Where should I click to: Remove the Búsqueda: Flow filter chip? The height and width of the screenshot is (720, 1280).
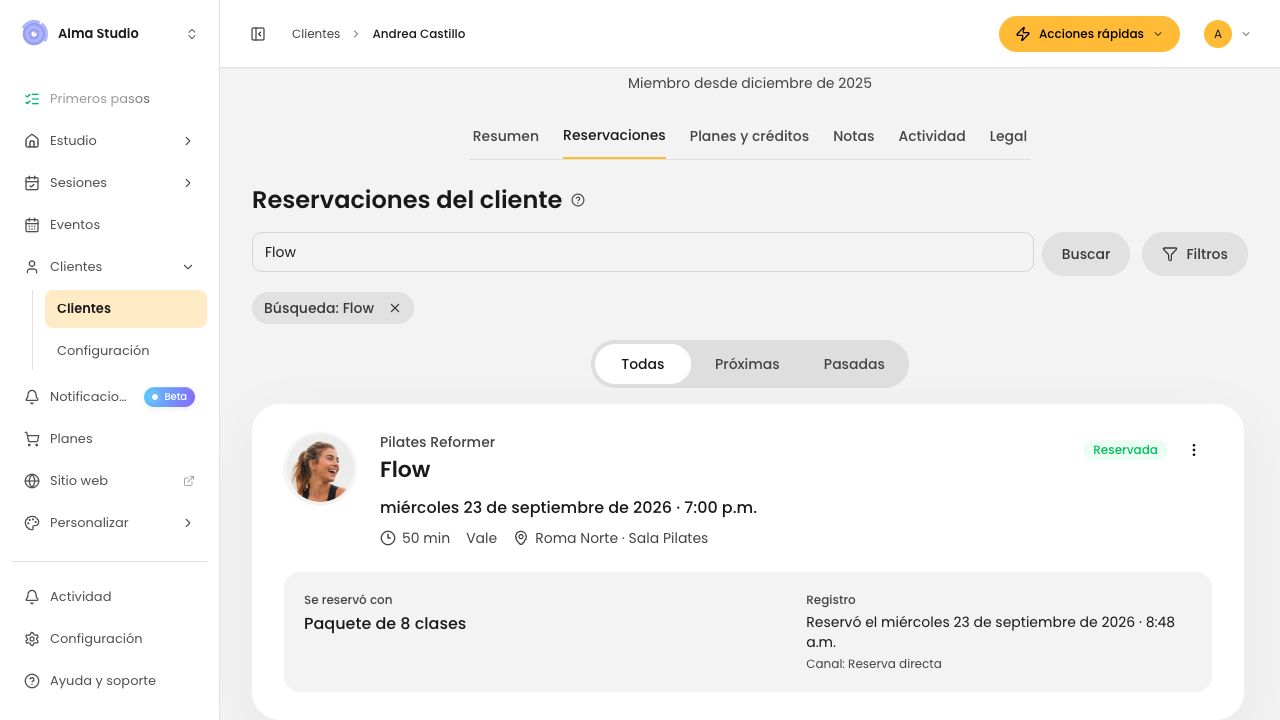click(x=395, y=308)
